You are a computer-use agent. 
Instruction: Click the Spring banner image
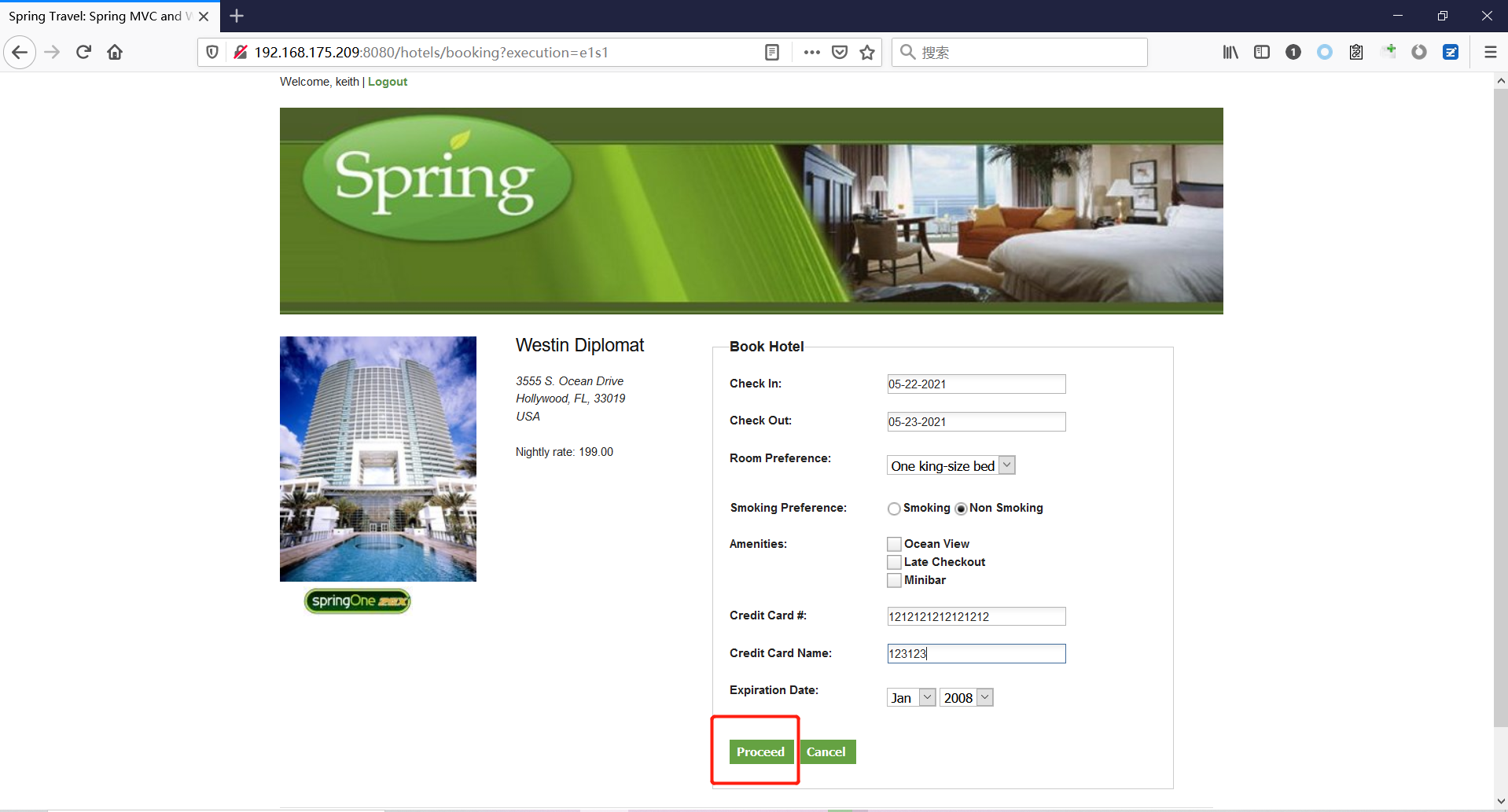[752, 211]
